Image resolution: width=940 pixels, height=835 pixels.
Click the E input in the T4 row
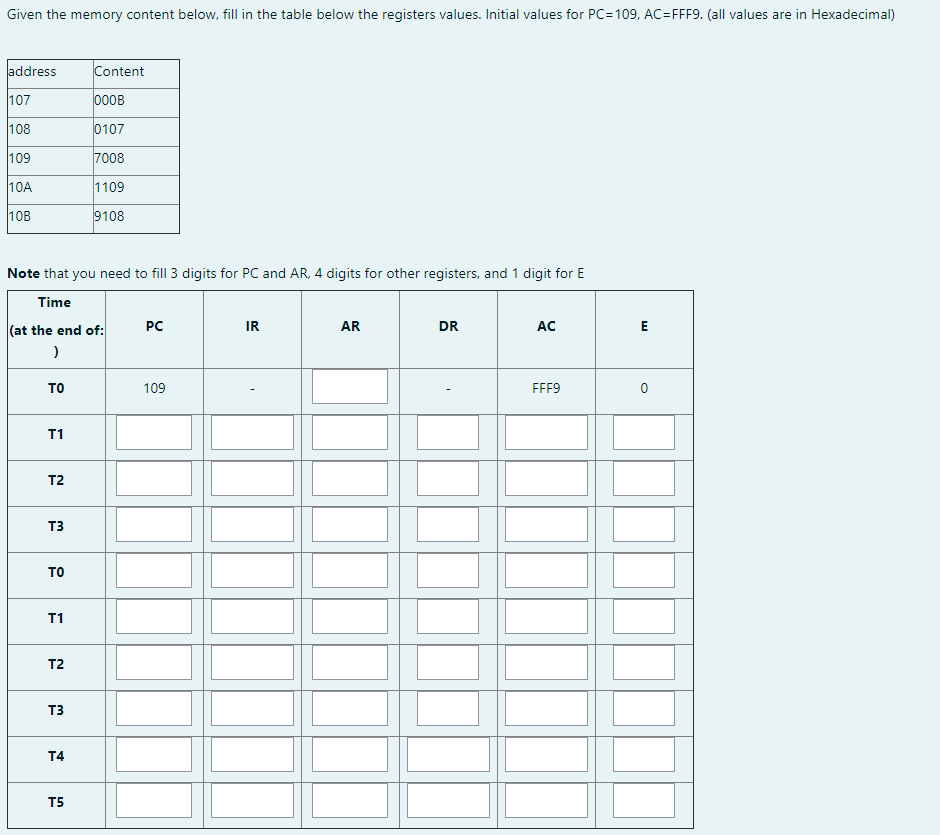(x=644, y=754)
